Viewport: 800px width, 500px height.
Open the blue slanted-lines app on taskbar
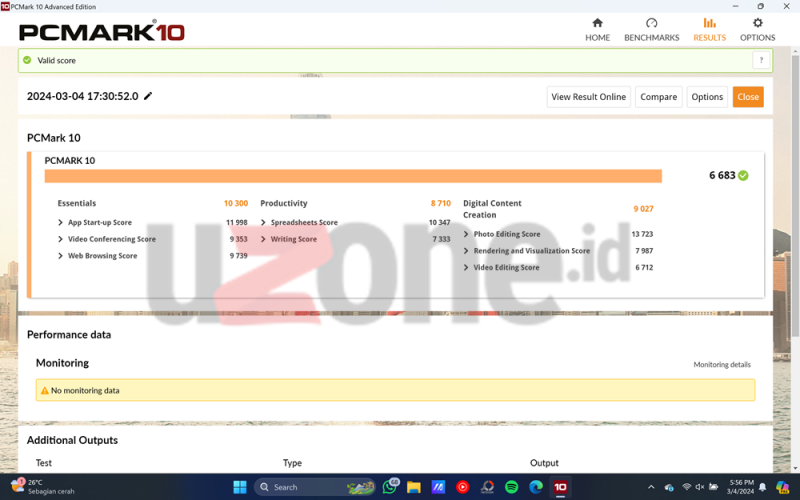(438, 487)
